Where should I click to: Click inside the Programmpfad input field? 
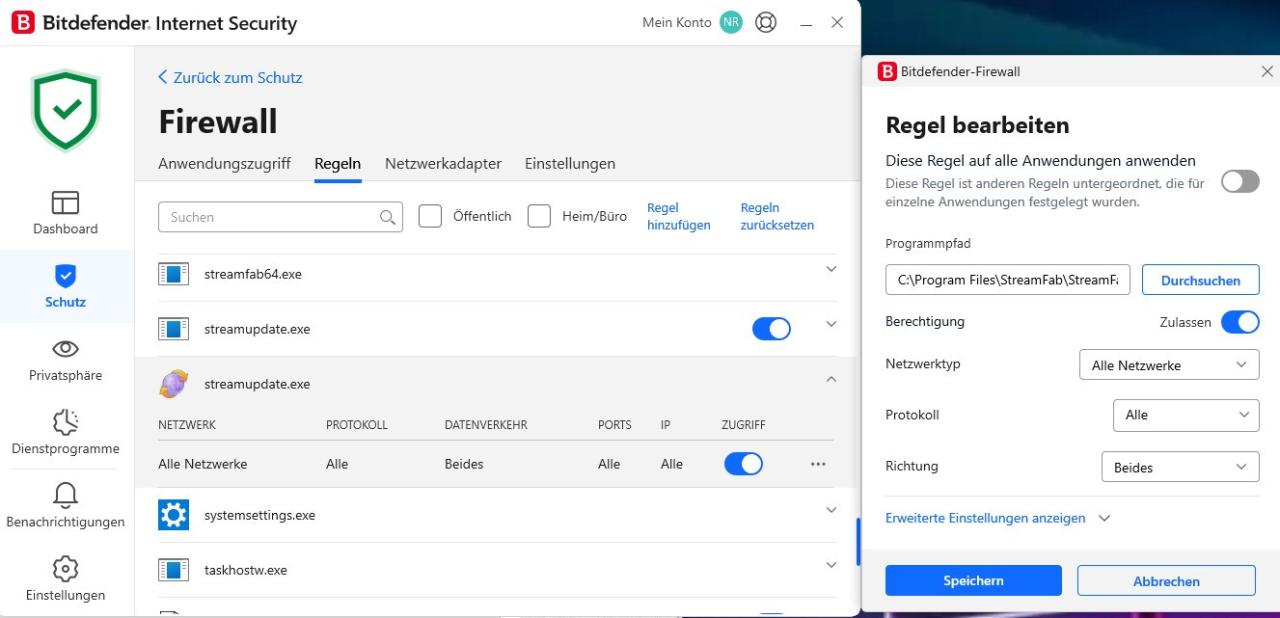point(1006,280)
